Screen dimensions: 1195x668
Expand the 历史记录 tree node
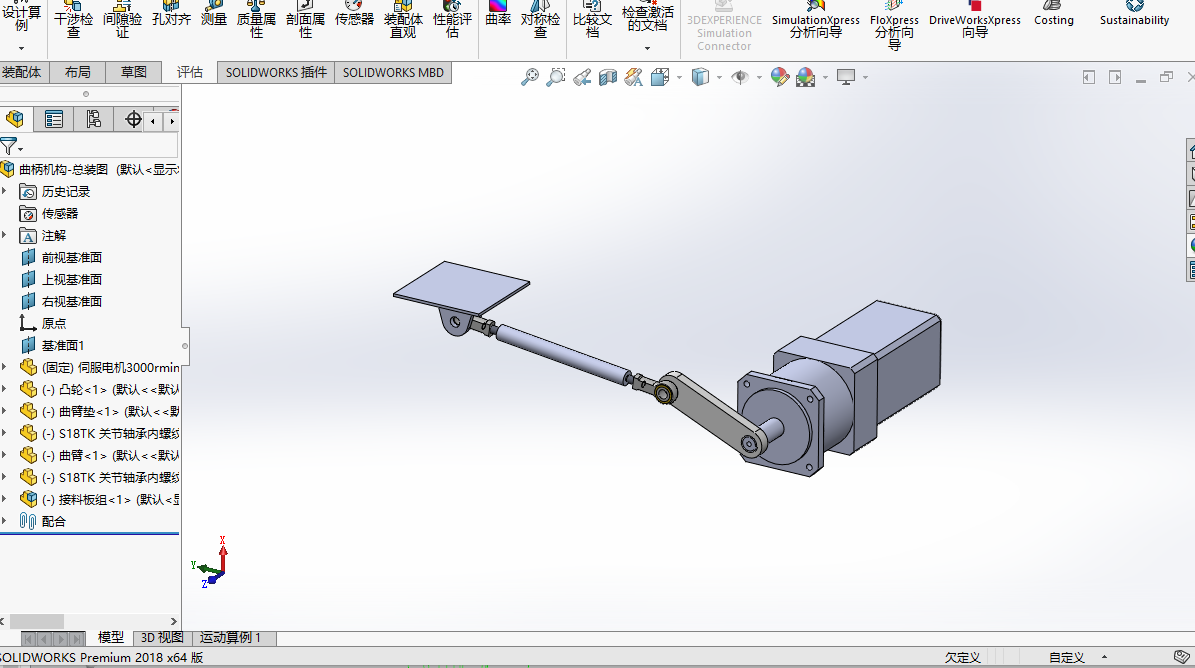5,191
